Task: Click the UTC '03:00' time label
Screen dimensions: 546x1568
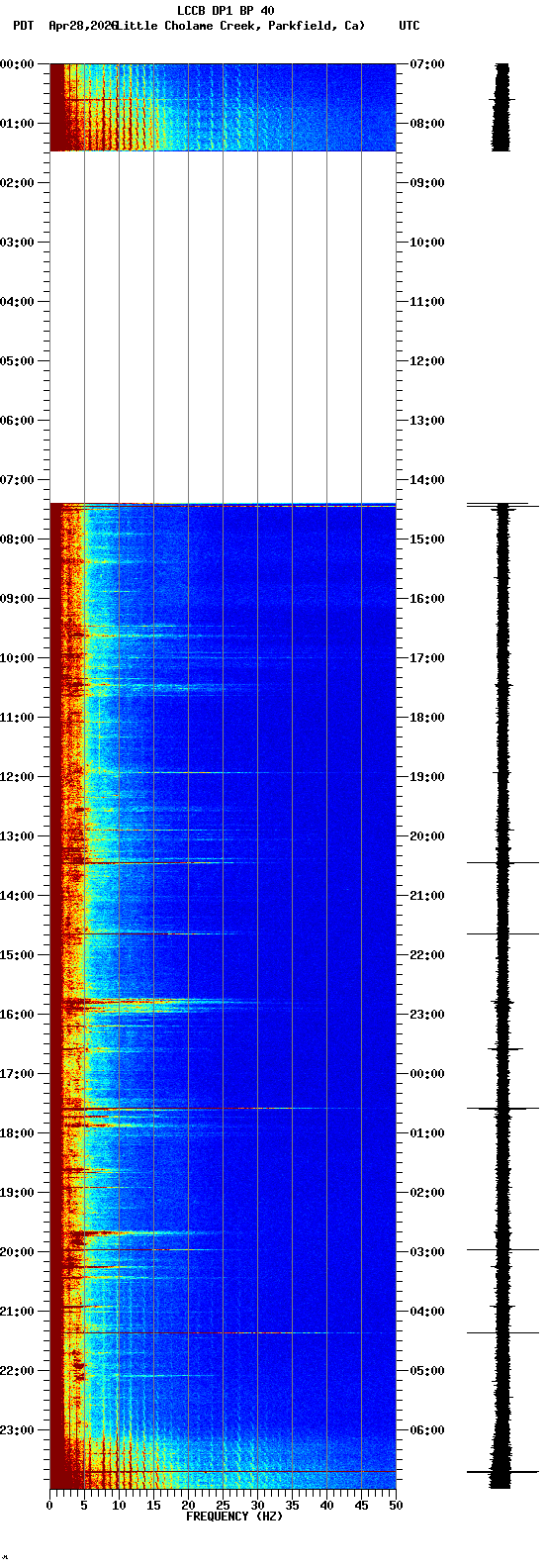Action: click(x=426, y=1252)
